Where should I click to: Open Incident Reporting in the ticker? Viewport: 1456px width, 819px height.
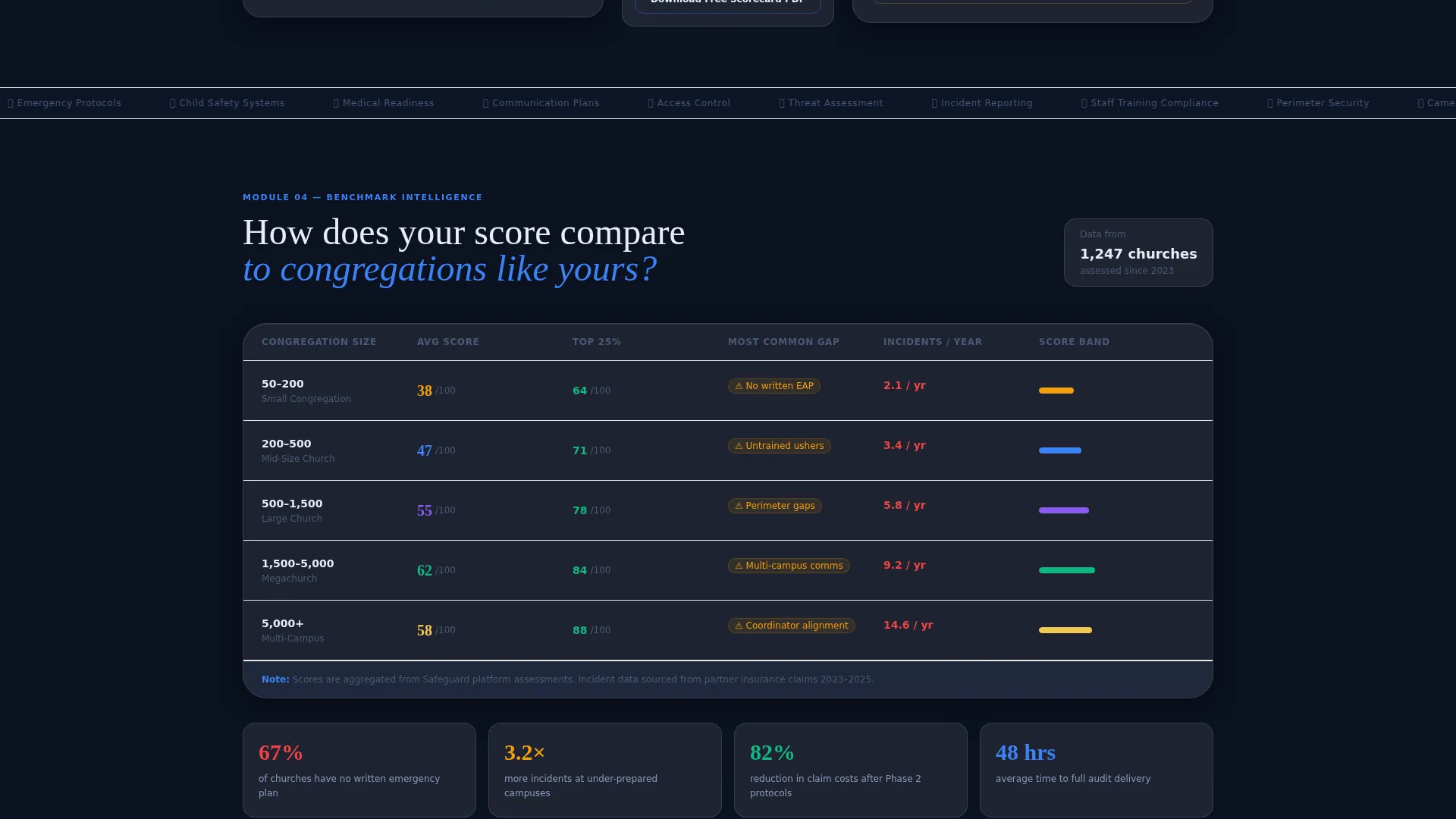tap(987, 103)
